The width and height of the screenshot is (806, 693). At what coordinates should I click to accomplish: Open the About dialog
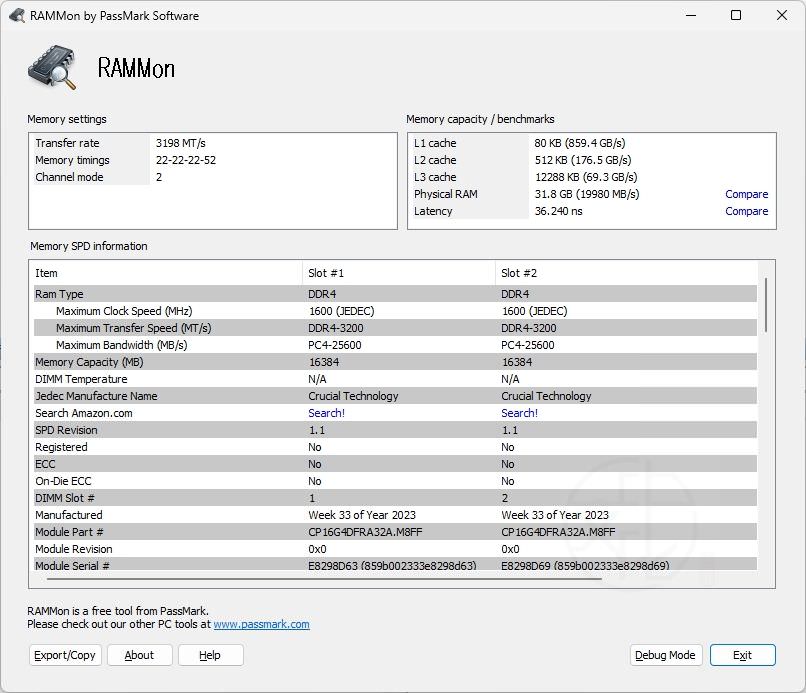pos(139,655)
